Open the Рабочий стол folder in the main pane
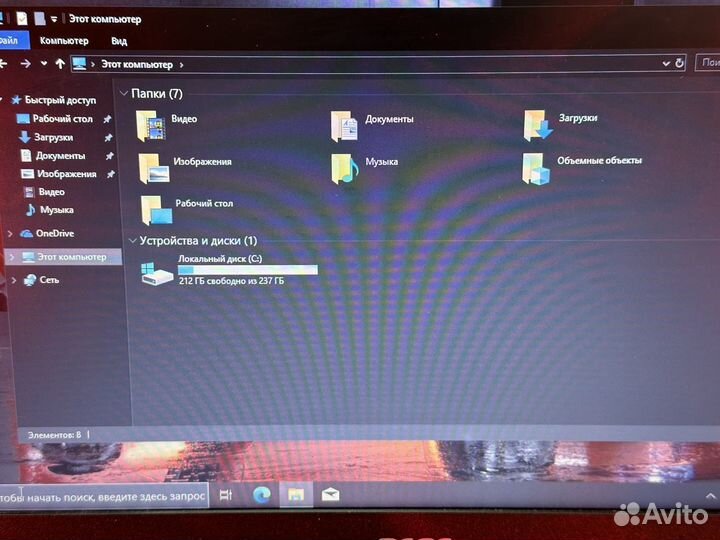Image resolution: width=720 pixels, height=540 pixels. pos(155,208)
